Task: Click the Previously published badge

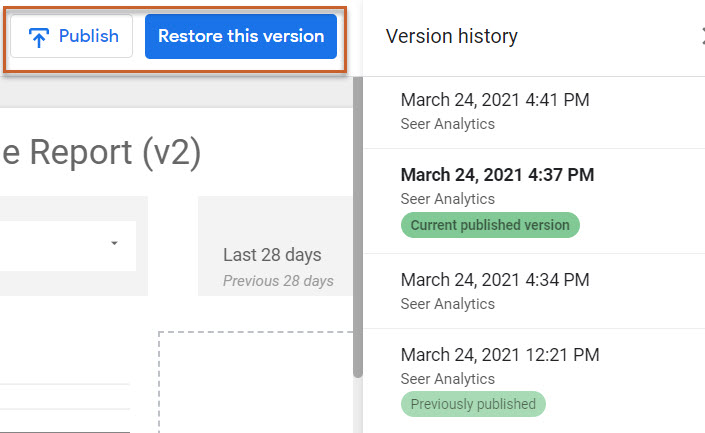Action: click(473, 404)
